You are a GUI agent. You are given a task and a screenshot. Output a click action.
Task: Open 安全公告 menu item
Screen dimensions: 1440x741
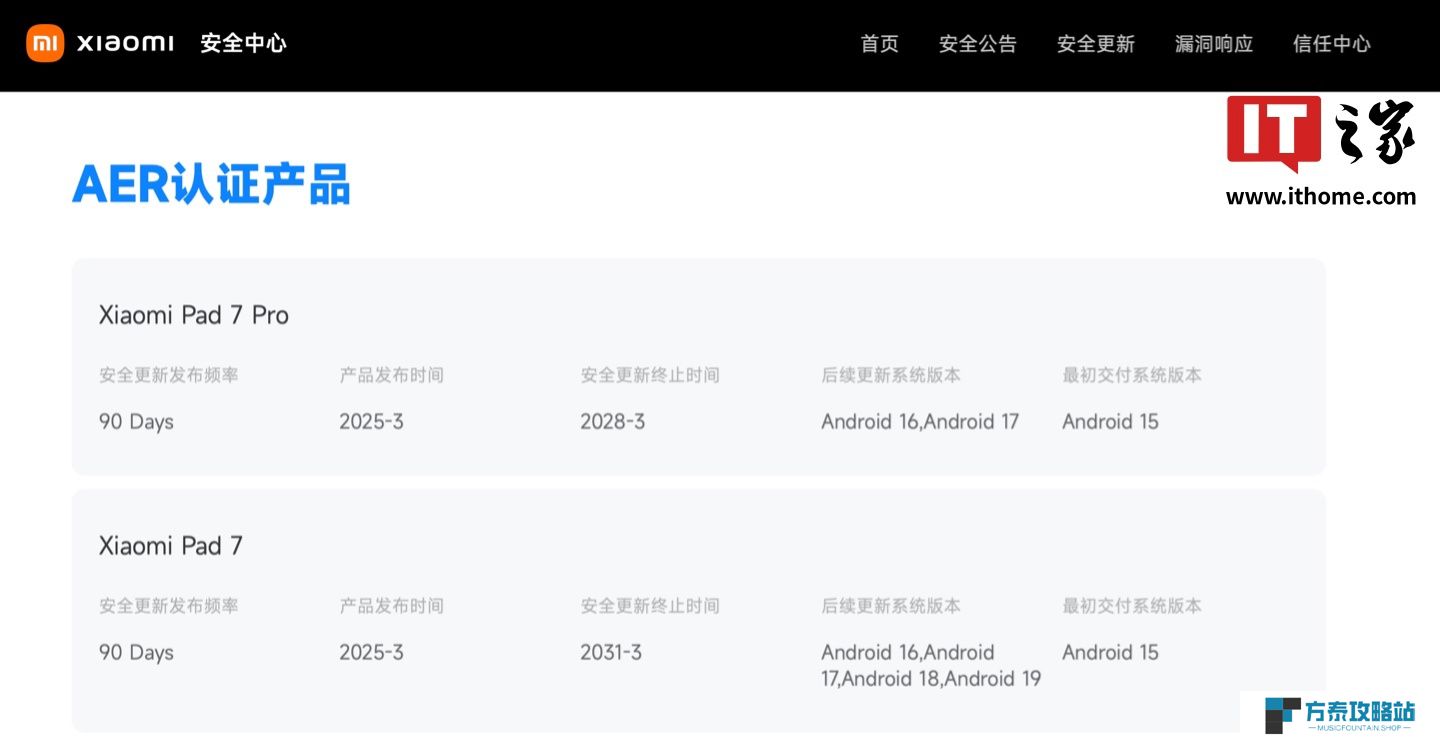[978, 44]
